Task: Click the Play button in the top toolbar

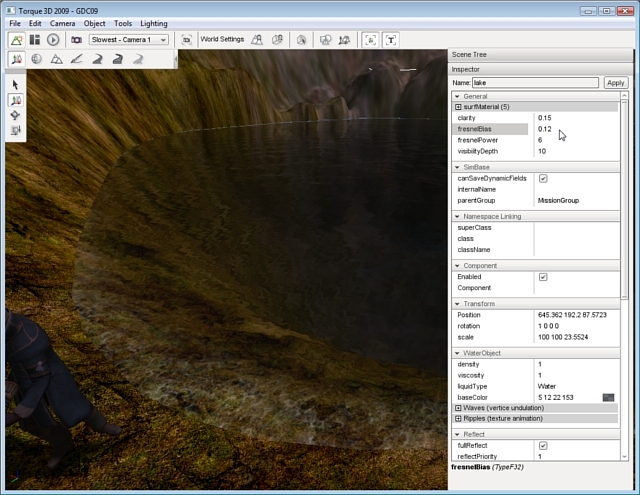Action: (x=53, y=40)
